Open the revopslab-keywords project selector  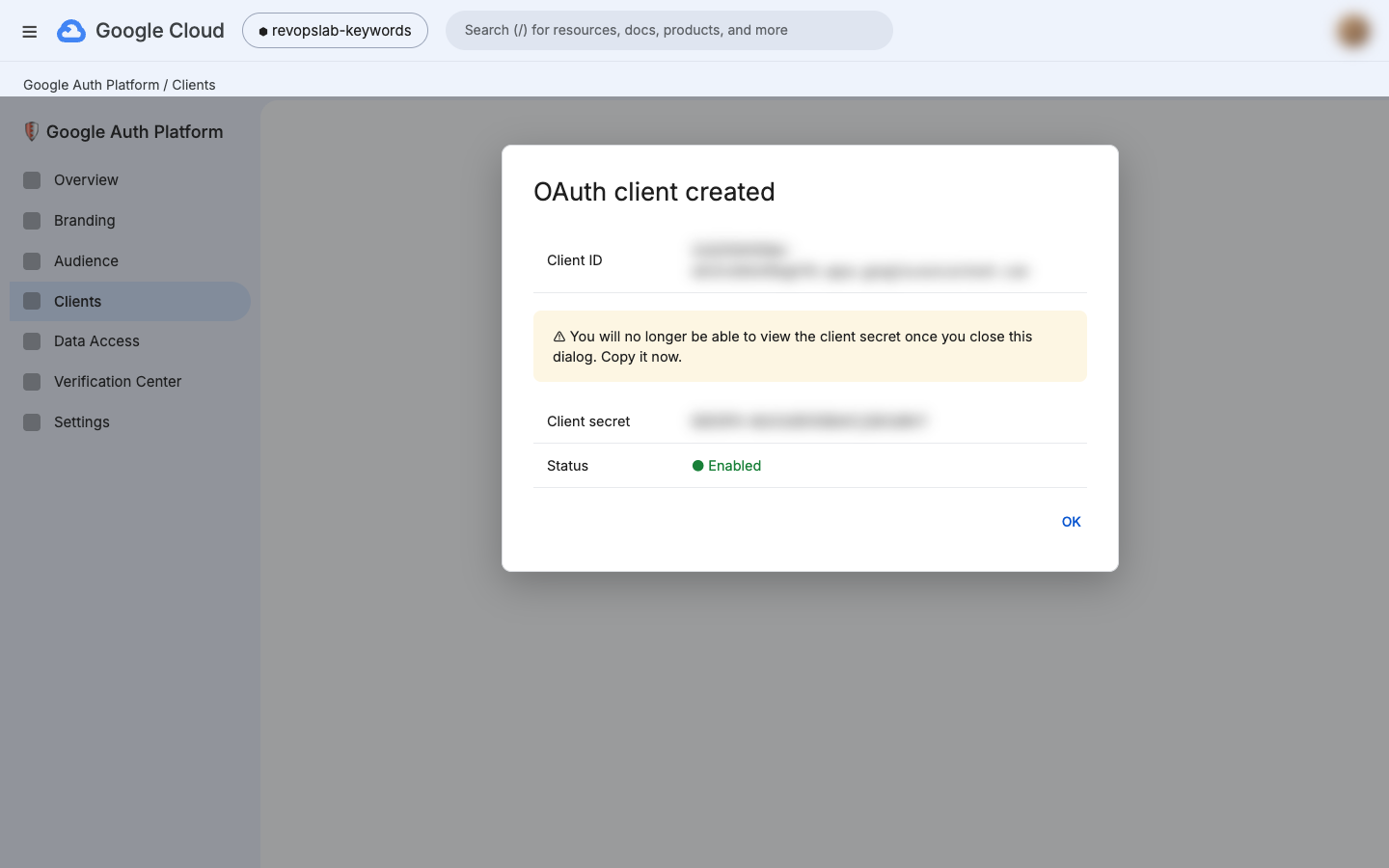coord(335,31)
